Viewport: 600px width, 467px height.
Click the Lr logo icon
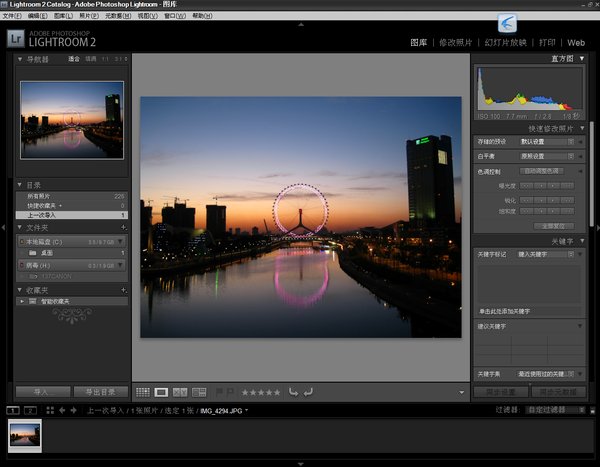[x=16, y=39]
